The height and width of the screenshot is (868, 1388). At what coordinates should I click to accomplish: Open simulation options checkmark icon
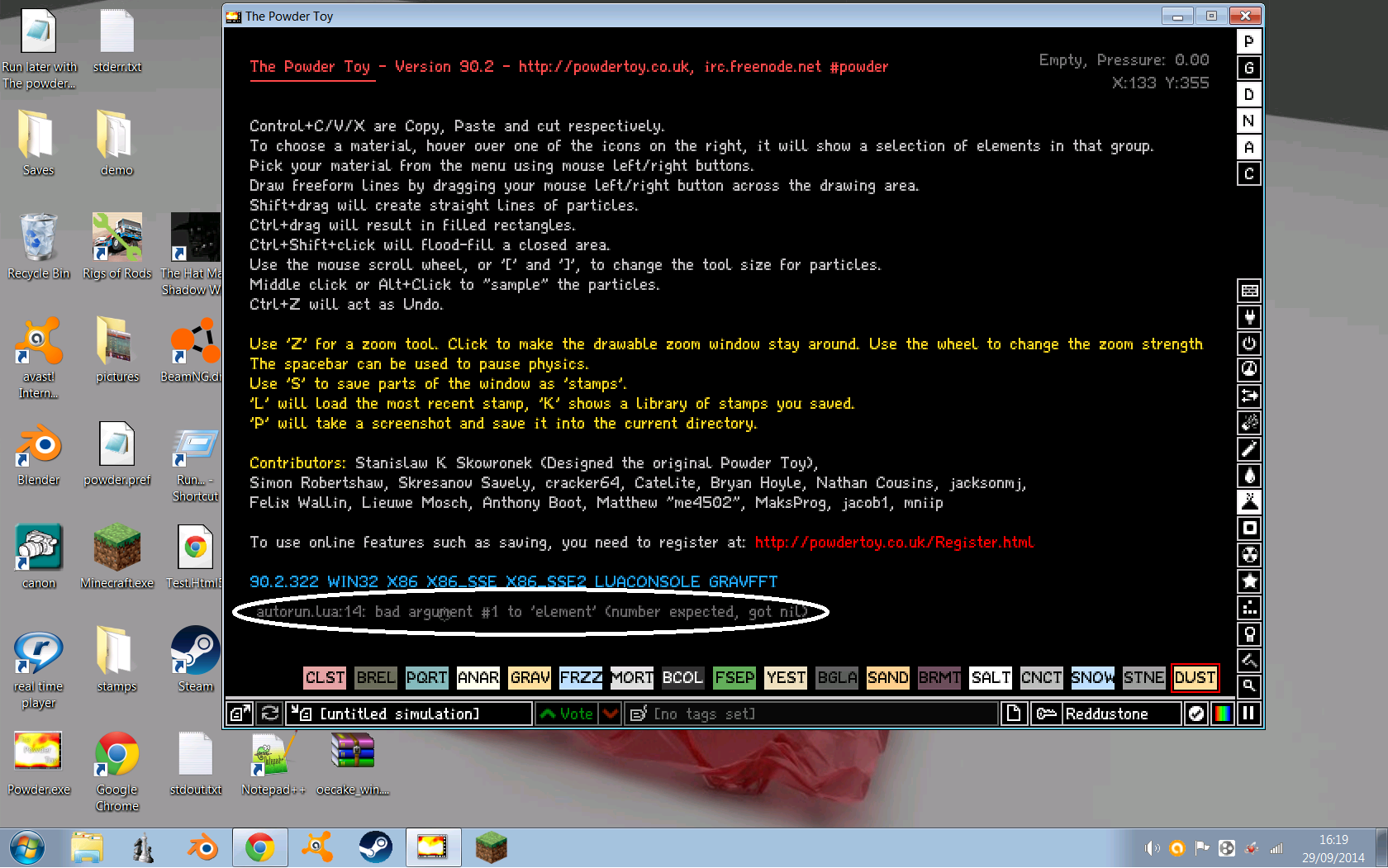(1195, 714)
